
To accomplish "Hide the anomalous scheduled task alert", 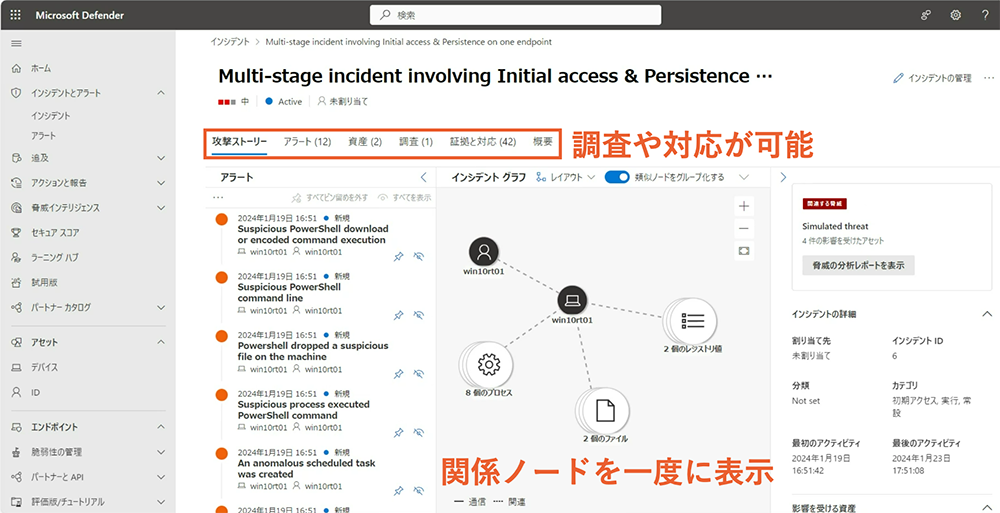I will [x=419, y=490].
